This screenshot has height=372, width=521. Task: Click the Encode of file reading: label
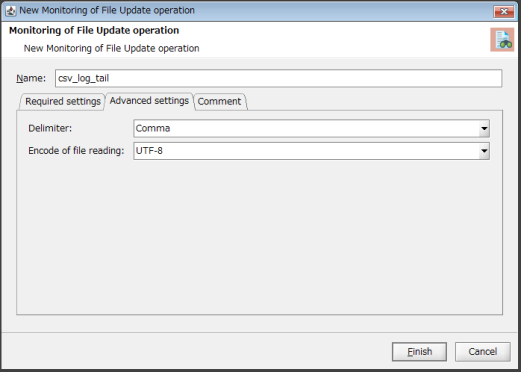(76, 151)
